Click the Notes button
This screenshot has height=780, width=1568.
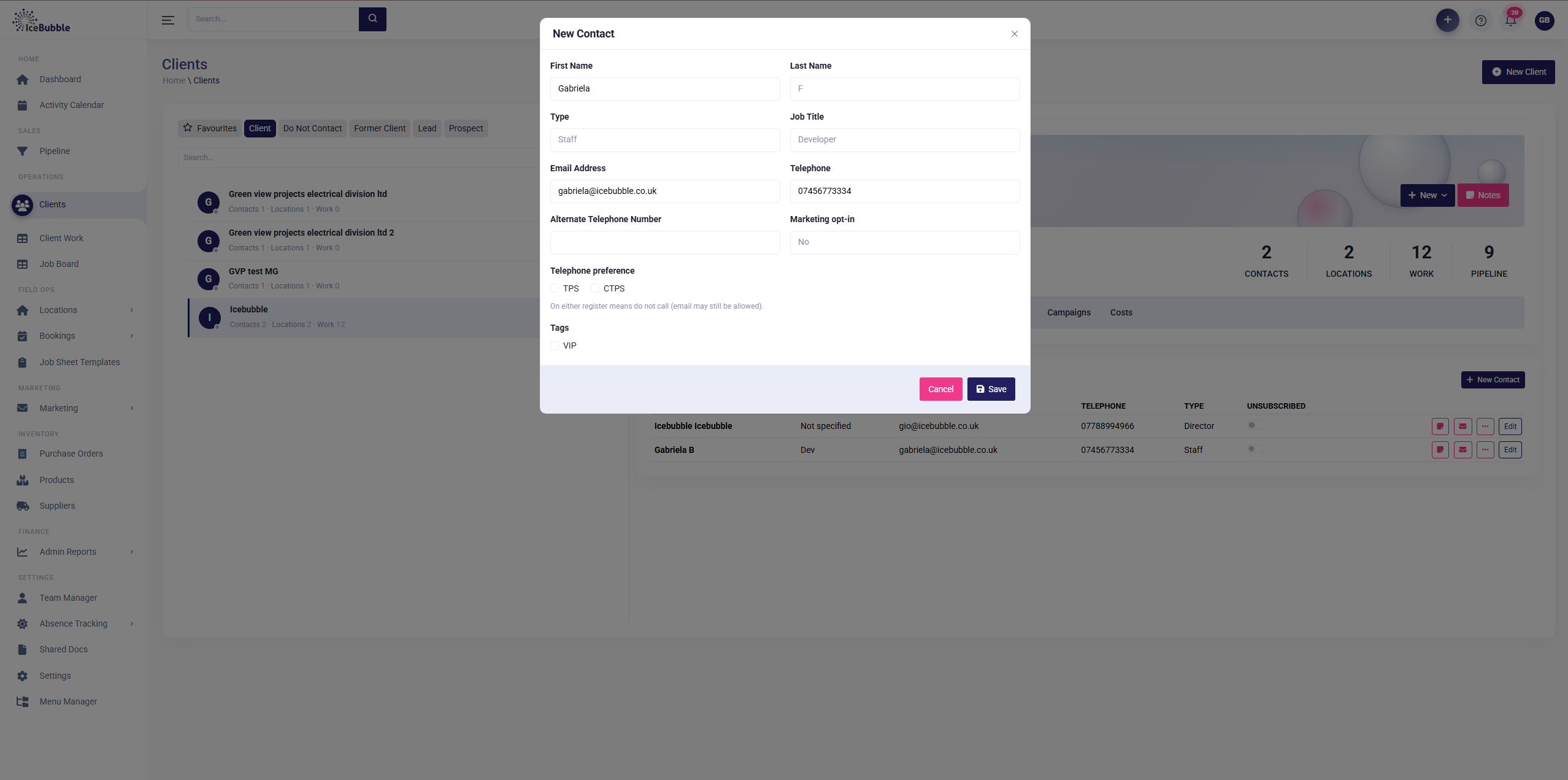pos(1483,196)
